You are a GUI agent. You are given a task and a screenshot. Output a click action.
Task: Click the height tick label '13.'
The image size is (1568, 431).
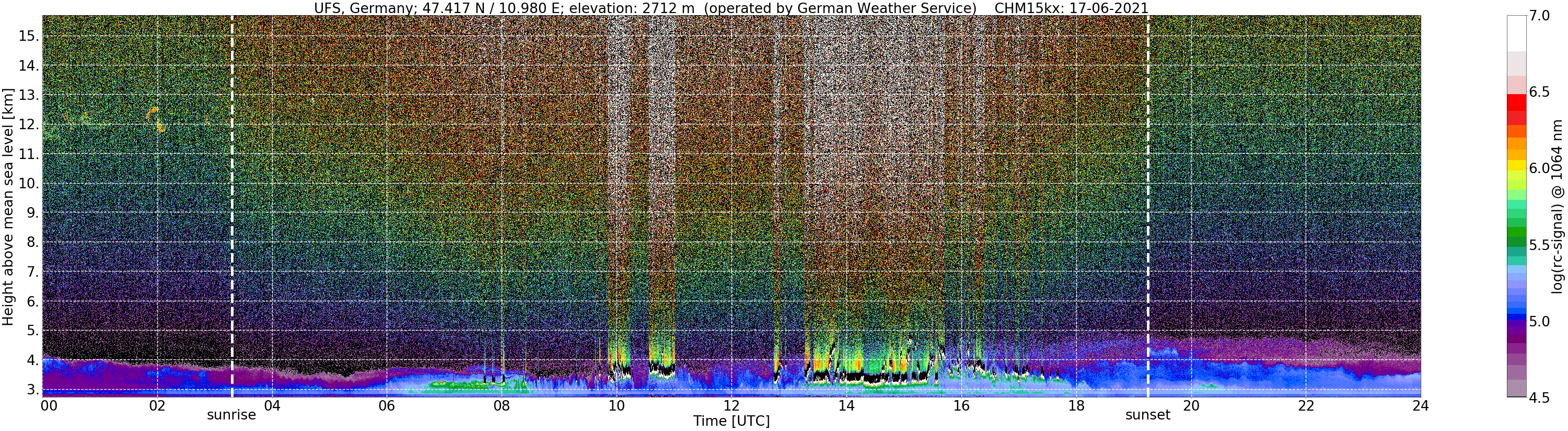(28, 95)
